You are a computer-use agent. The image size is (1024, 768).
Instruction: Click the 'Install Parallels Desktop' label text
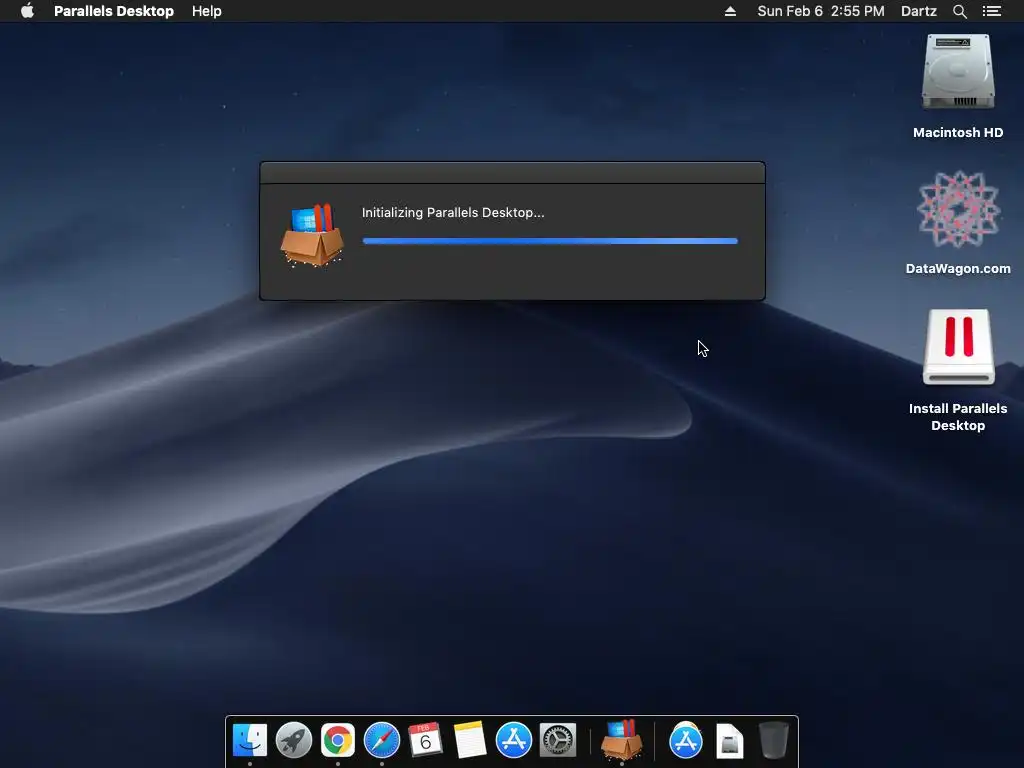coord(958,417)
